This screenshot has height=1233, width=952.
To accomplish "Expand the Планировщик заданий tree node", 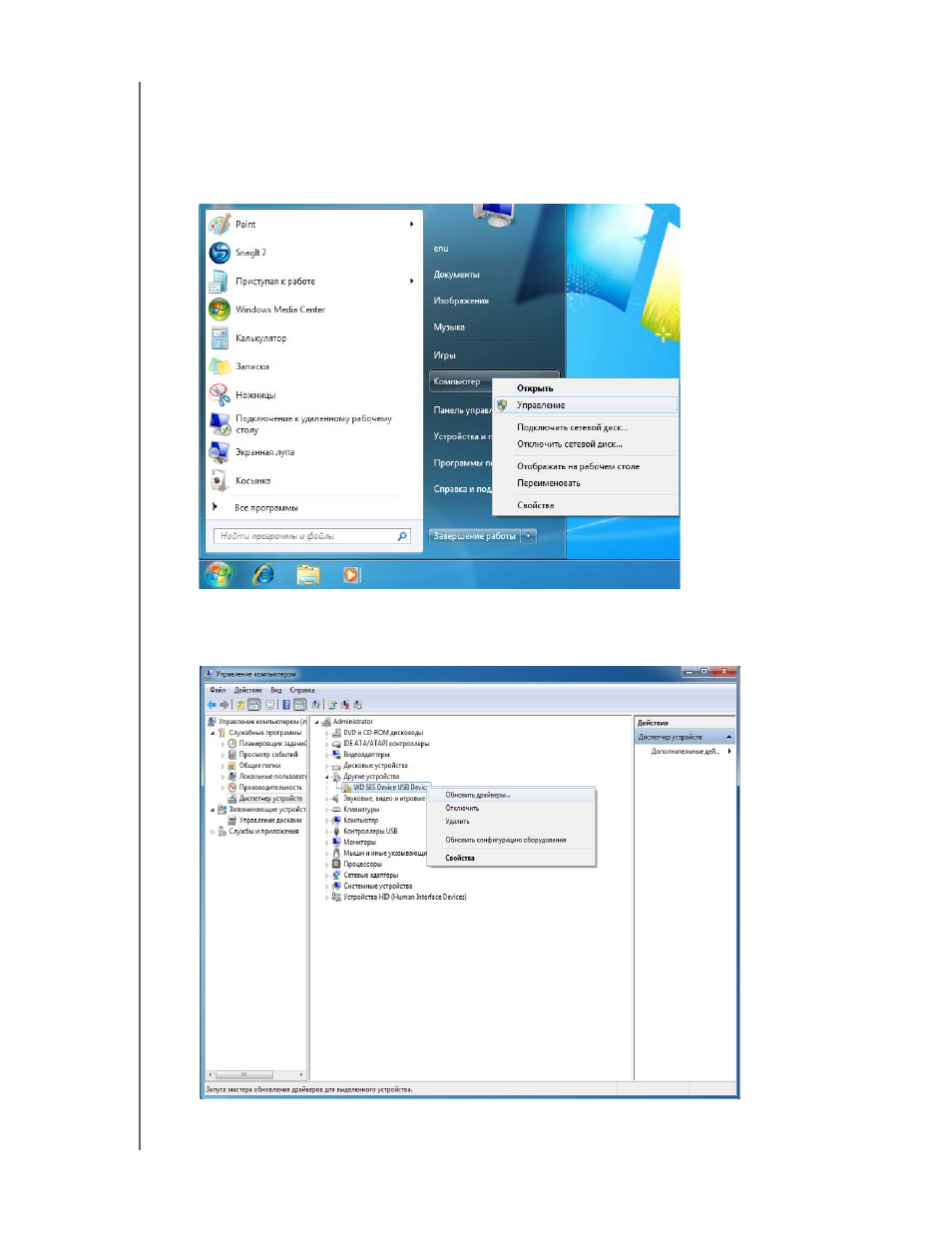I will tap(223, 744).
